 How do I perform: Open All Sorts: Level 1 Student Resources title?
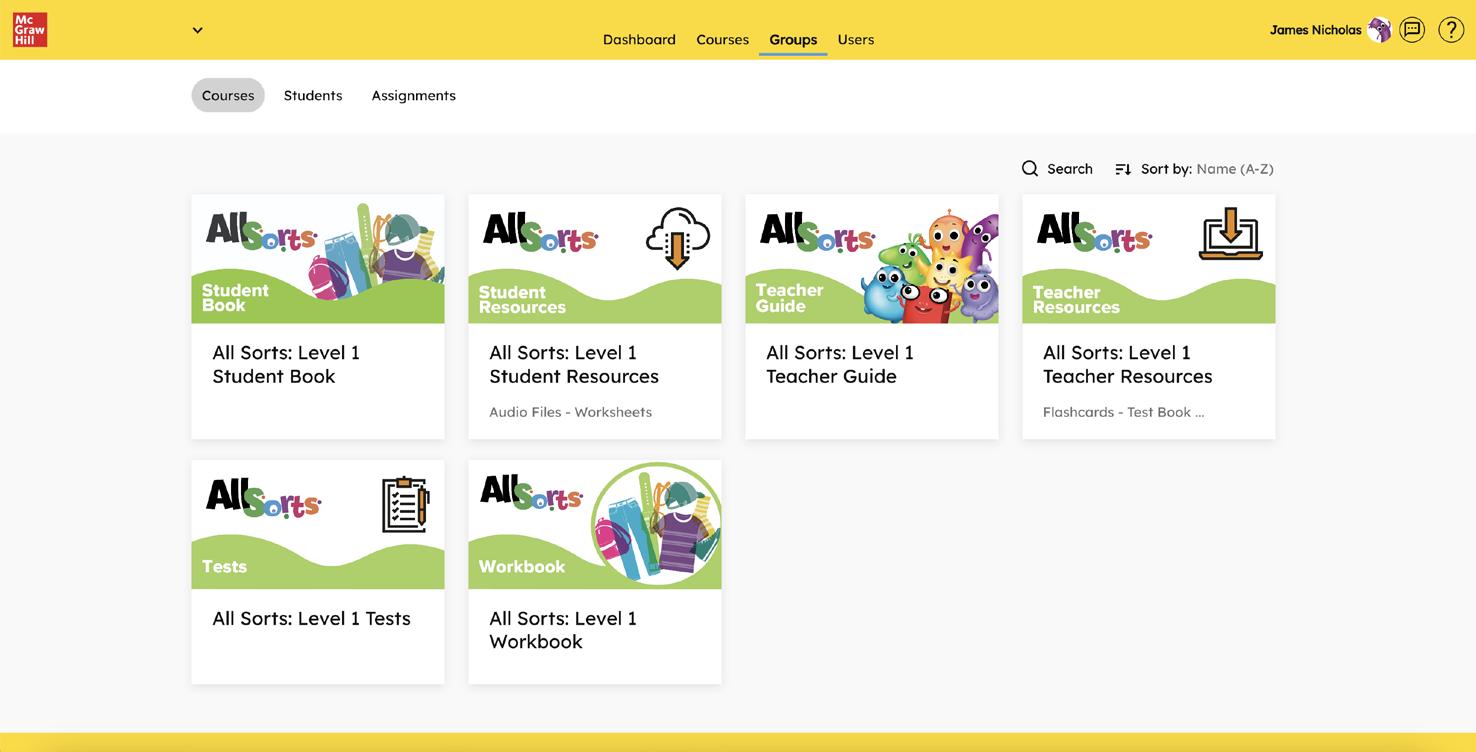click(574, 364)
